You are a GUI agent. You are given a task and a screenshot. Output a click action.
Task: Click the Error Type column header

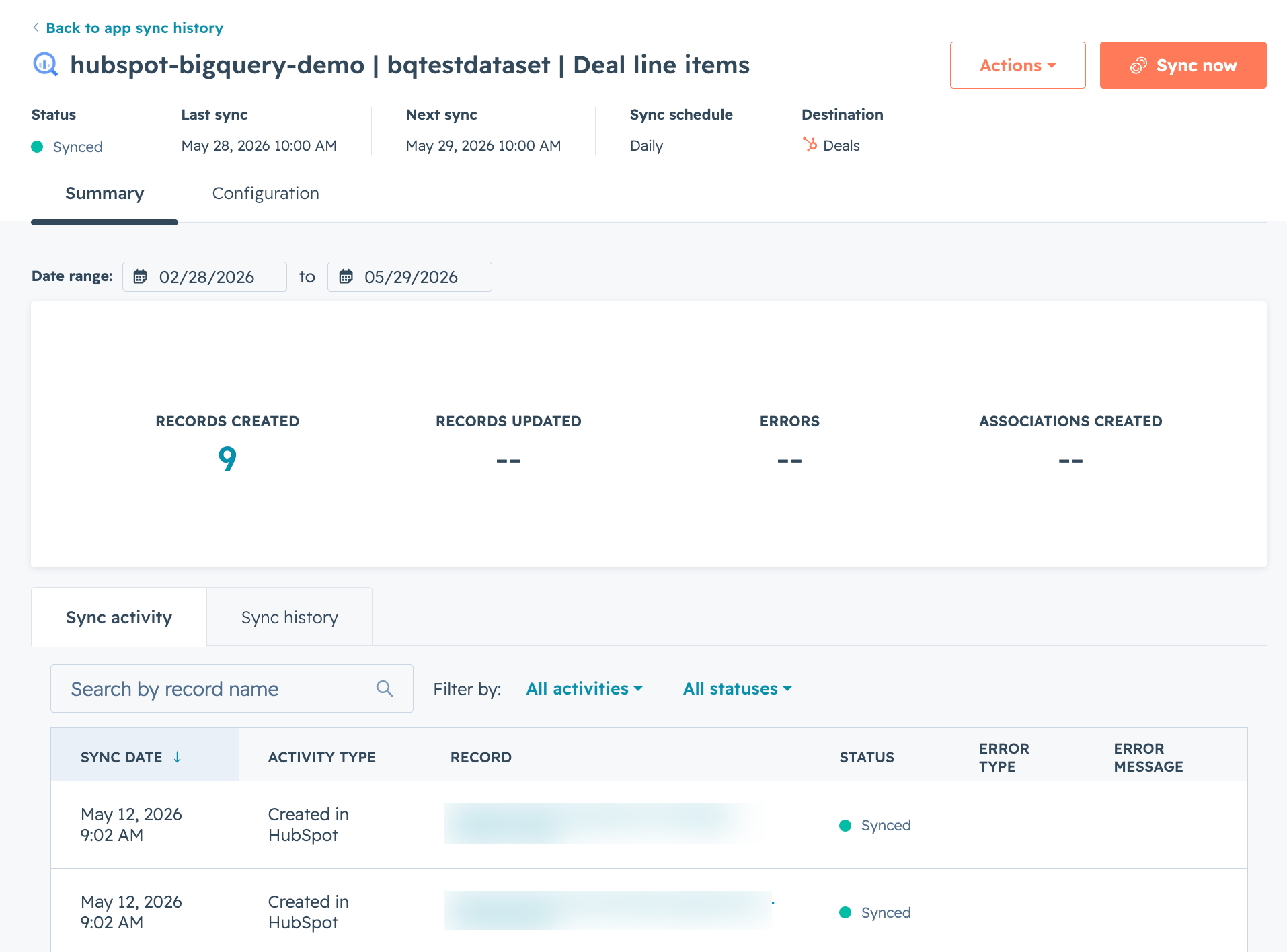tap(1004, 757)
